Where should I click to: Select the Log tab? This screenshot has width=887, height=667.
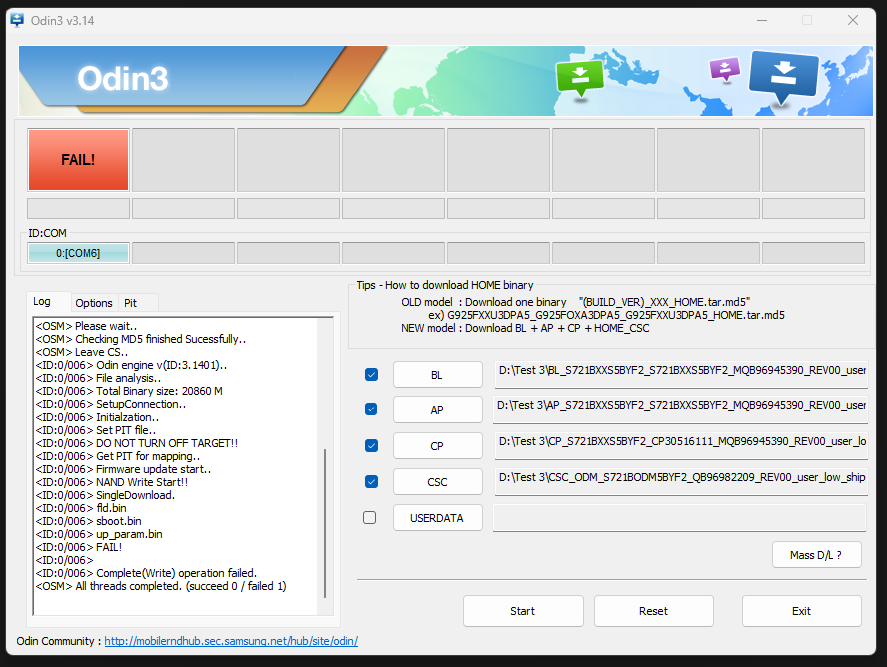pos(42,302)
